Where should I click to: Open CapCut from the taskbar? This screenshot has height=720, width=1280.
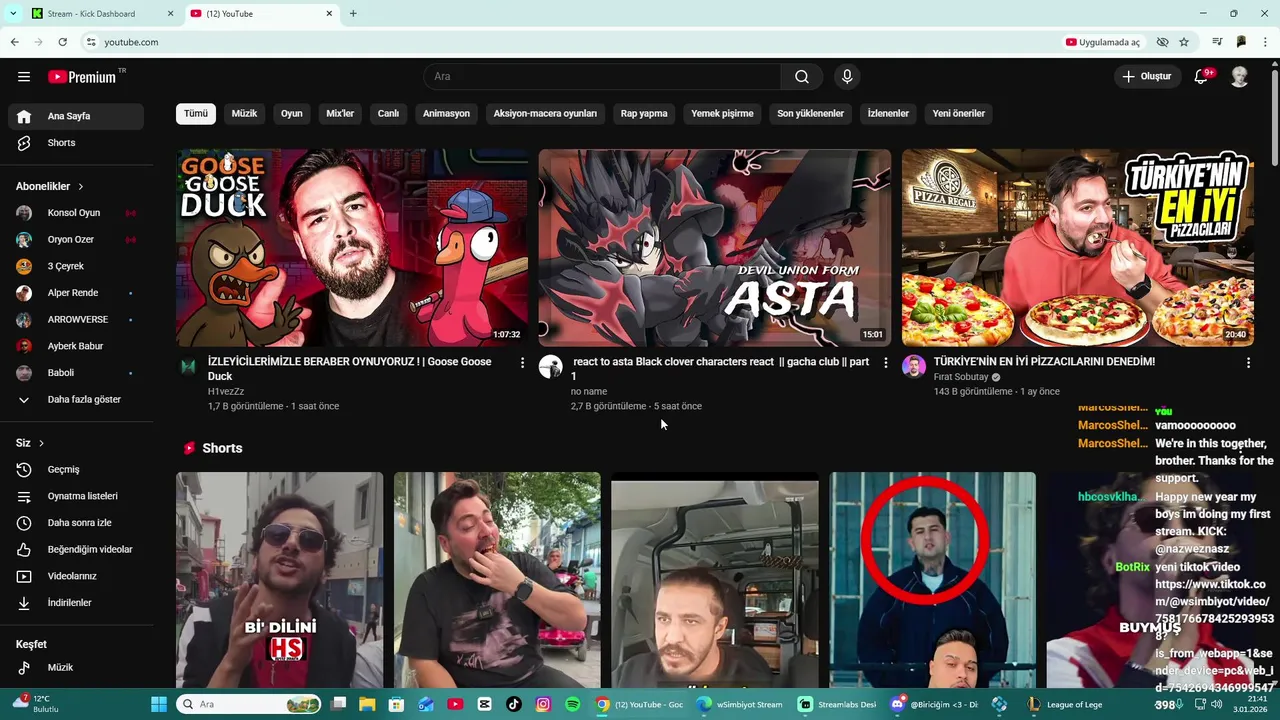point(485,704)
